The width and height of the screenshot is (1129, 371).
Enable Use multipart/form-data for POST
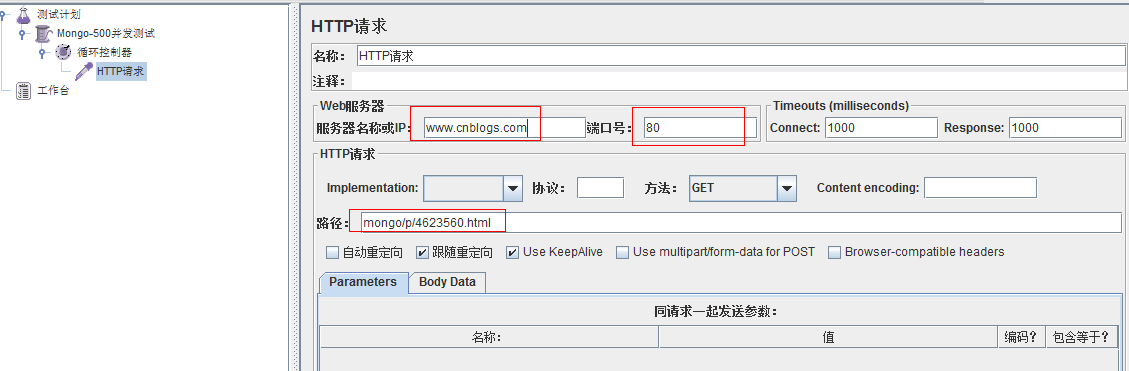pyautogui.click(x=623, y=253)
